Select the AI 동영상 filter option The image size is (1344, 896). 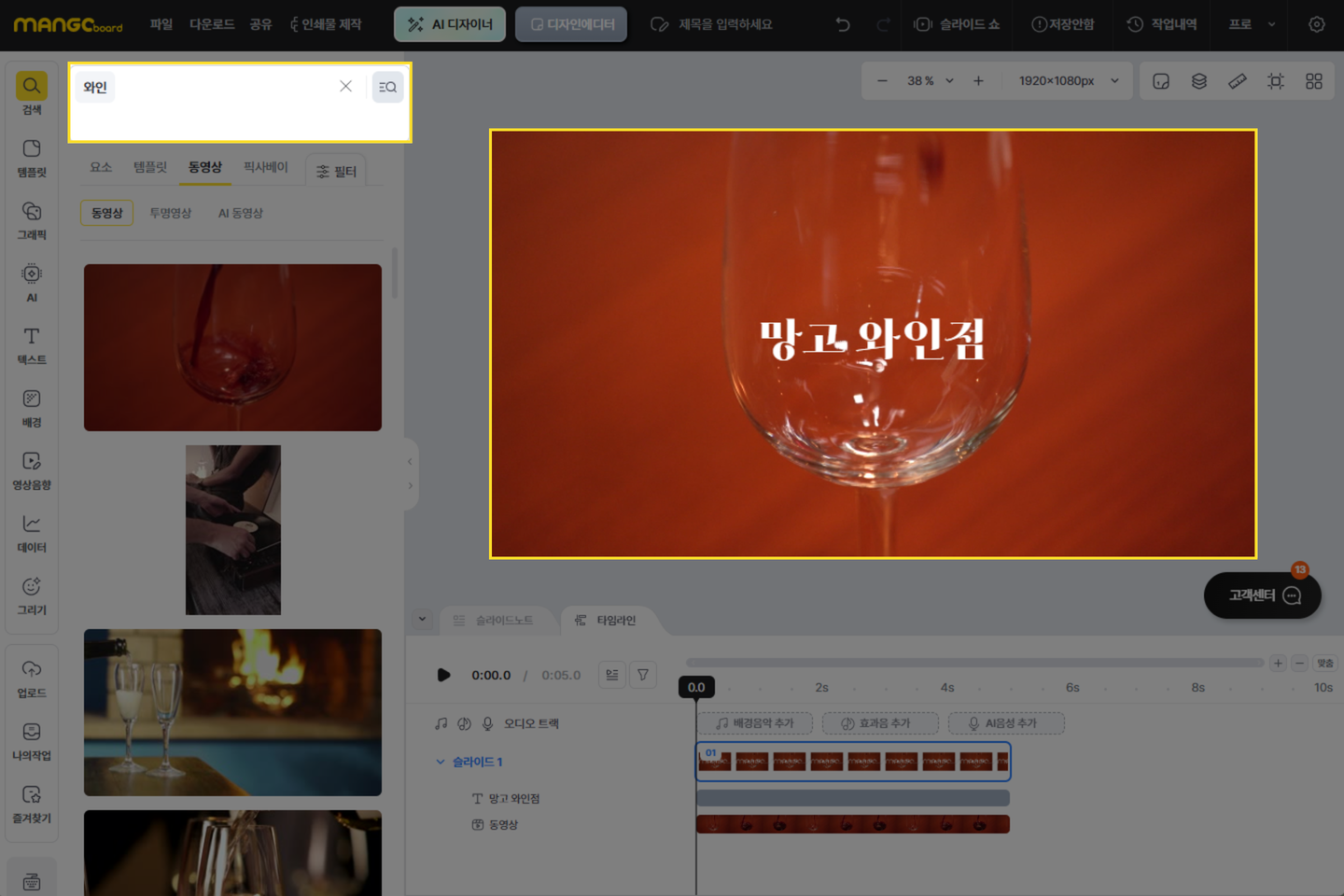(x=241, y=213)
